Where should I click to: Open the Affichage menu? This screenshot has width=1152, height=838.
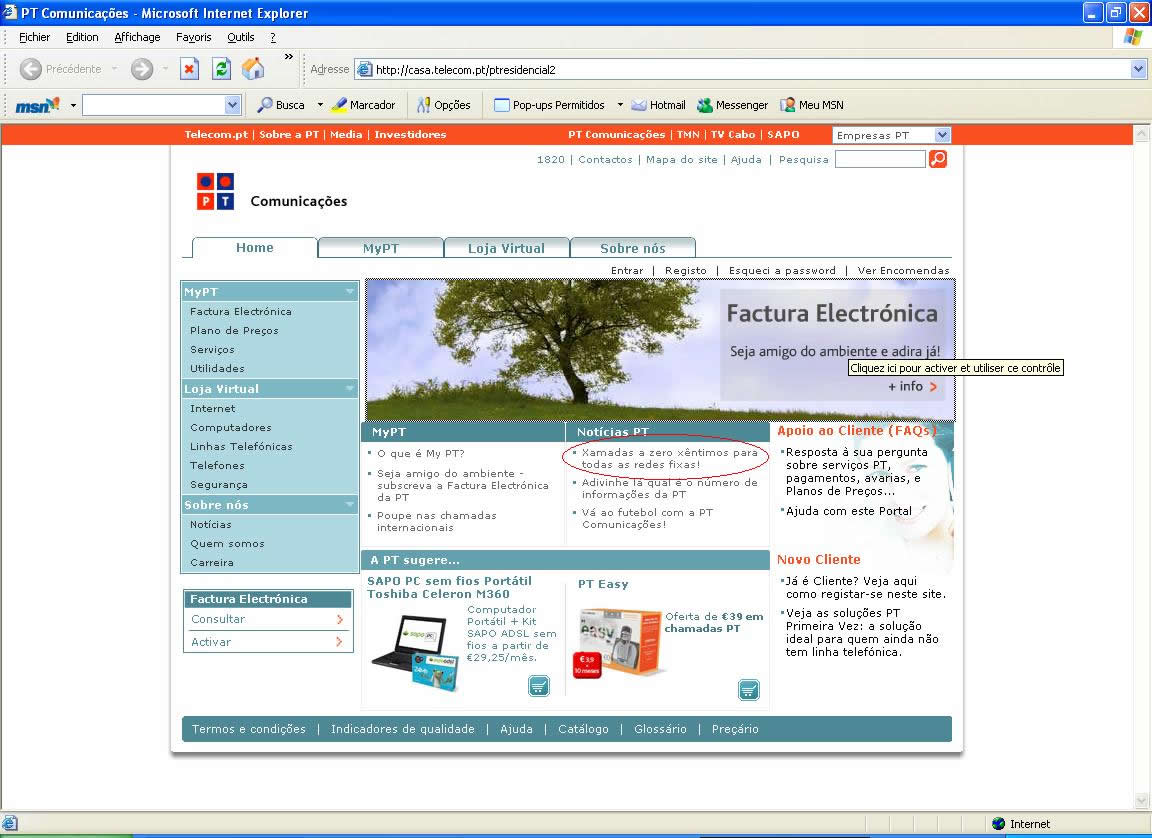[137, 37]
